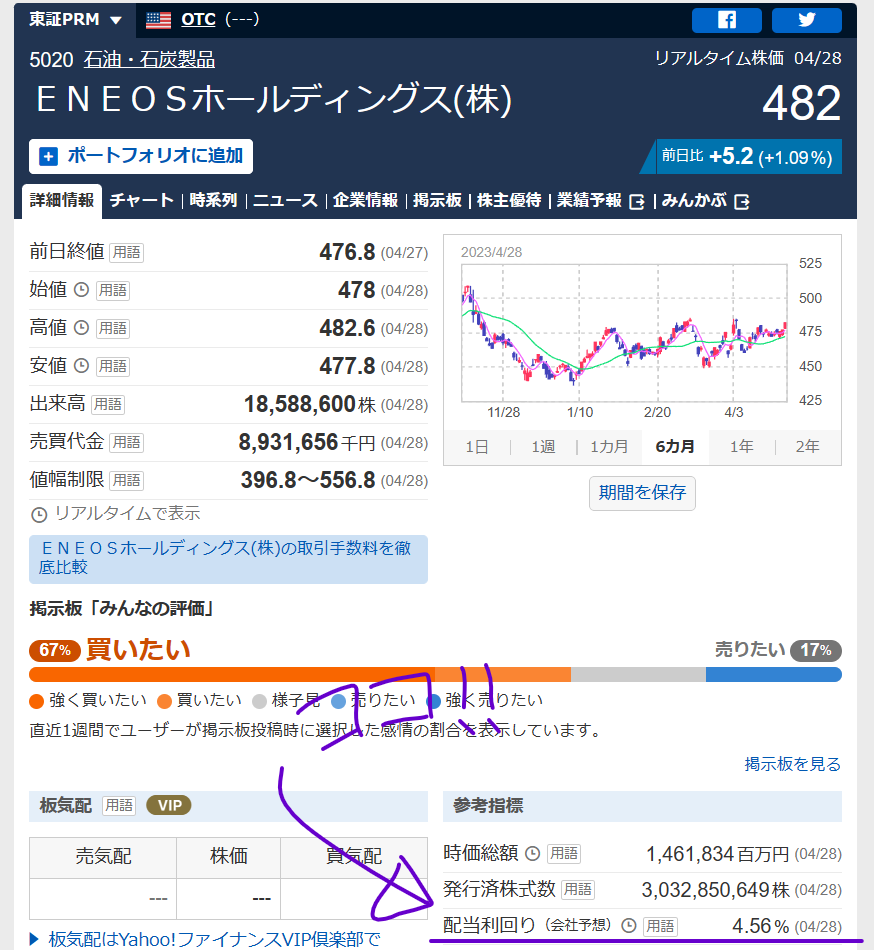Open the 企業情報 tab
This screenshot has width=874, height=950.
365,201
